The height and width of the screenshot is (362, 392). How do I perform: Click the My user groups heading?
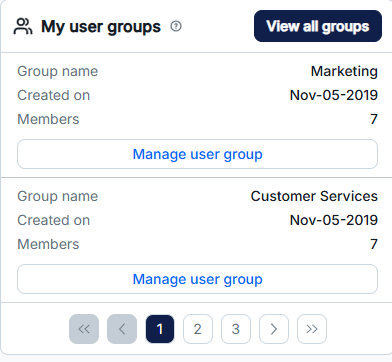pyautogui.click(x=101, y=27)
